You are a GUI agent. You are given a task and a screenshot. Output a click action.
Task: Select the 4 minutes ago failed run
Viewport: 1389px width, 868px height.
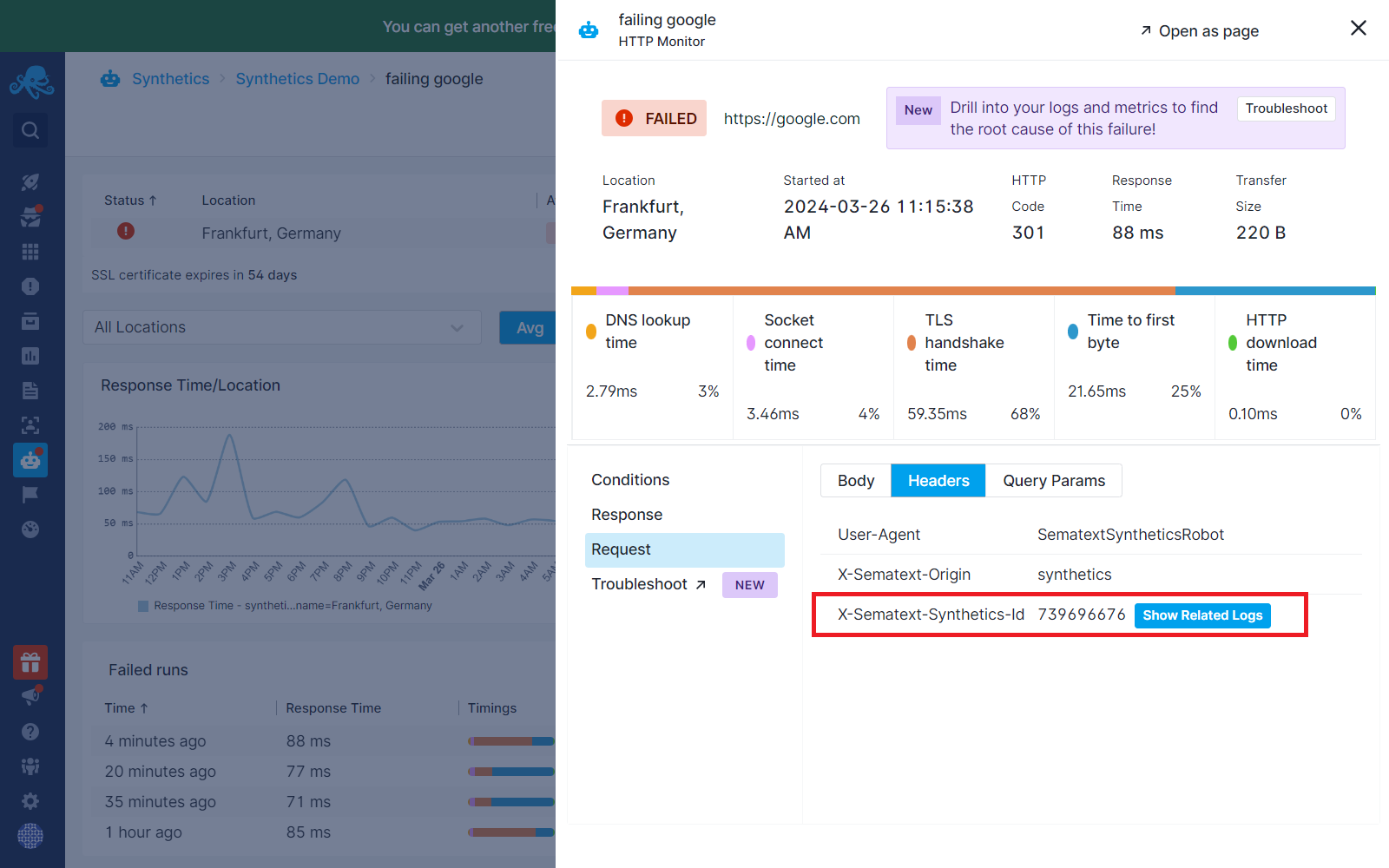click(323, 741)
